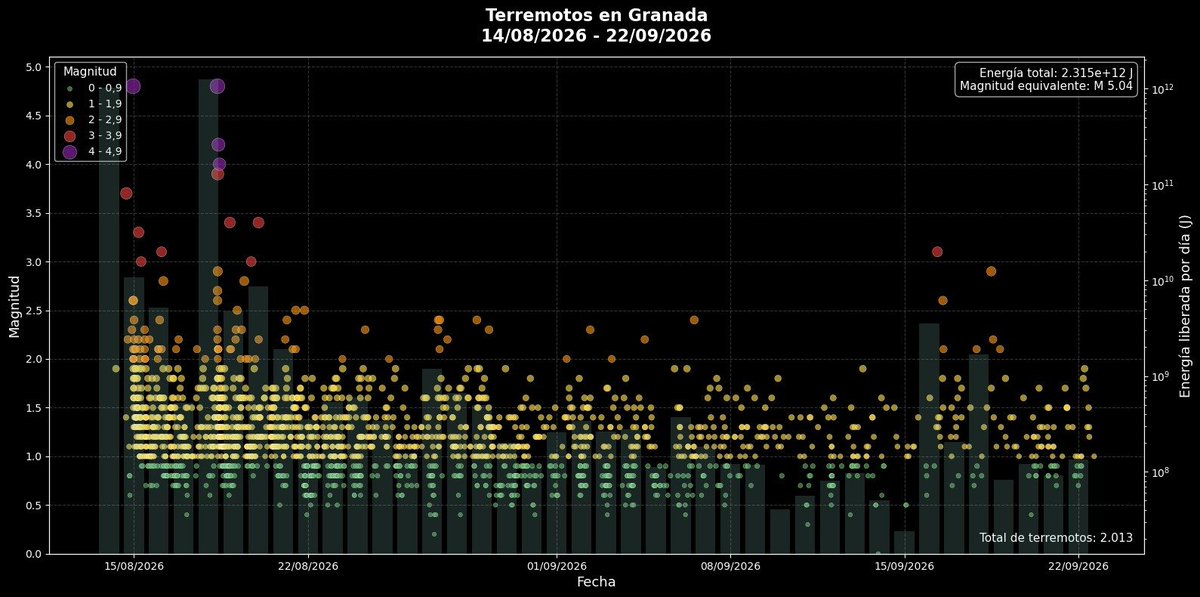The width and height of the screenshot is (1200, 597).
Task: Click the right axis tick 10^10
Action: click(1161, 280)
